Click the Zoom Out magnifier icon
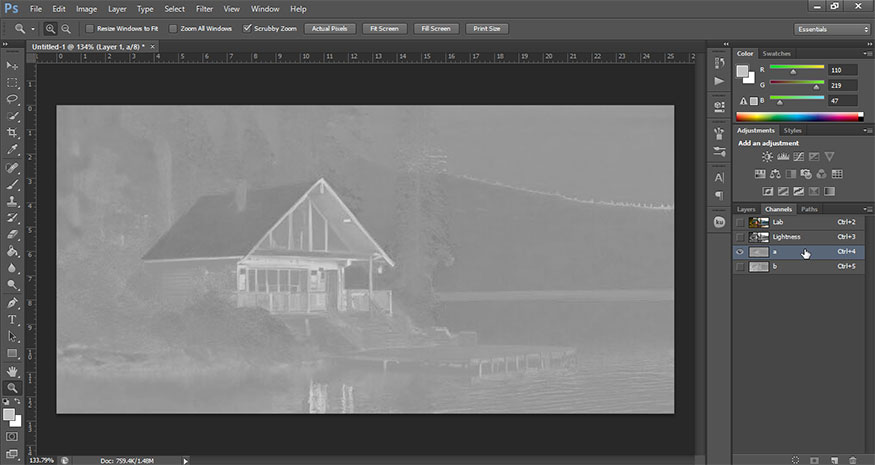Screen dimensions: 875x465 [x=66, y=29]
